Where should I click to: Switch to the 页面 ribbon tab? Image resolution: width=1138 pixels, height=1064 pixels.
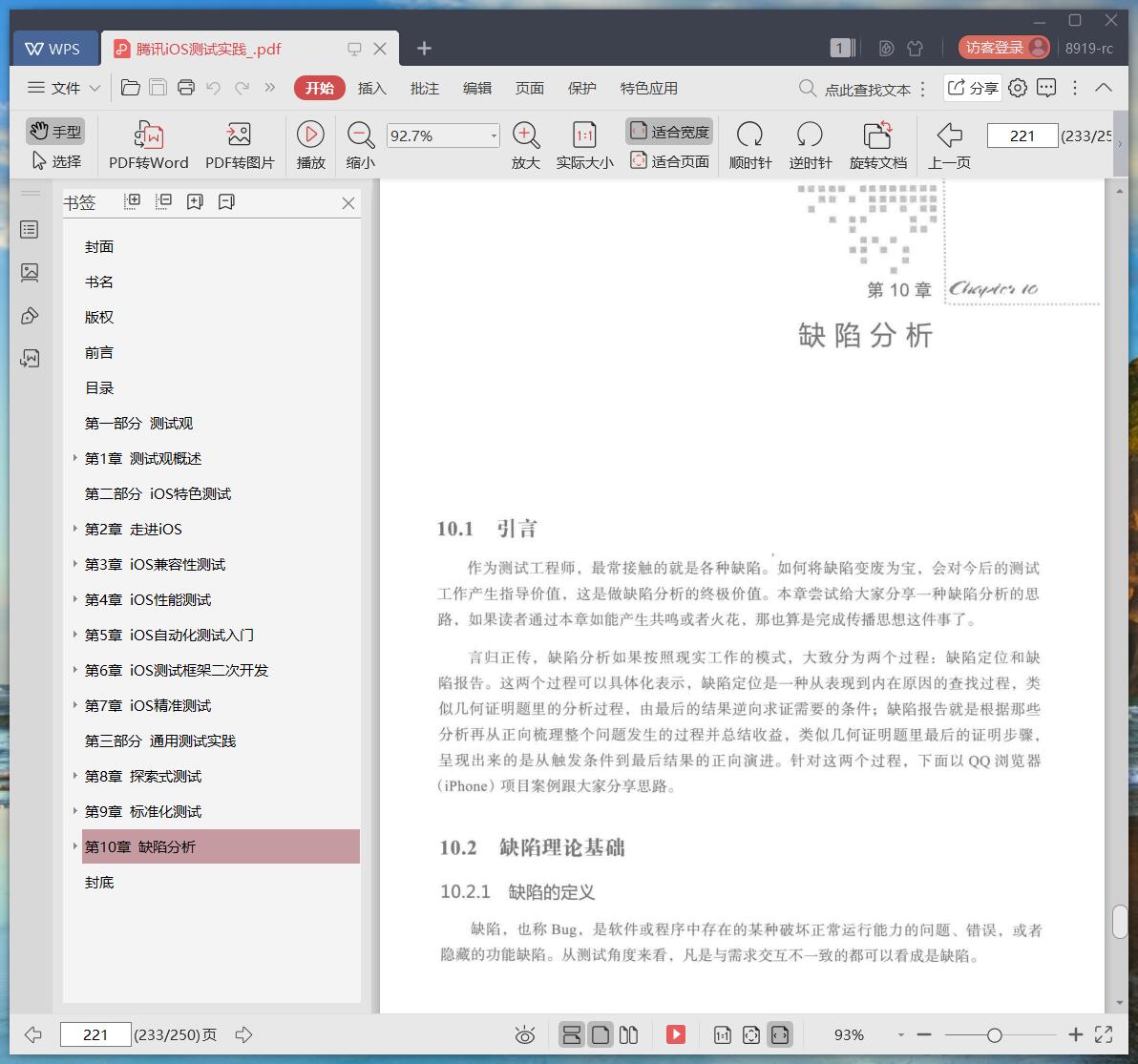coord(529,88)
